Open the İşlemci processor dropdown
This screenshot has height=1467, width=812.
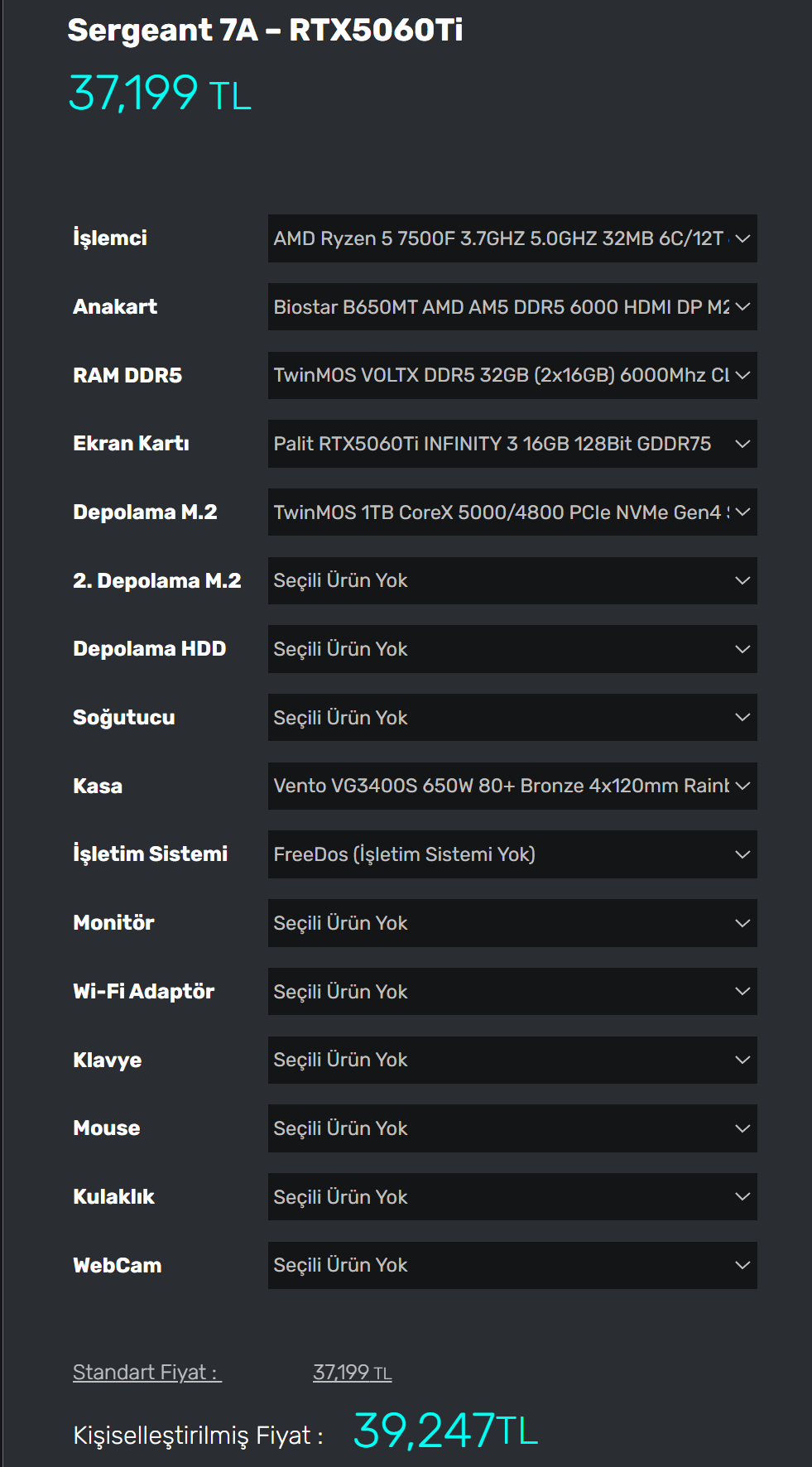pos(512,238)
